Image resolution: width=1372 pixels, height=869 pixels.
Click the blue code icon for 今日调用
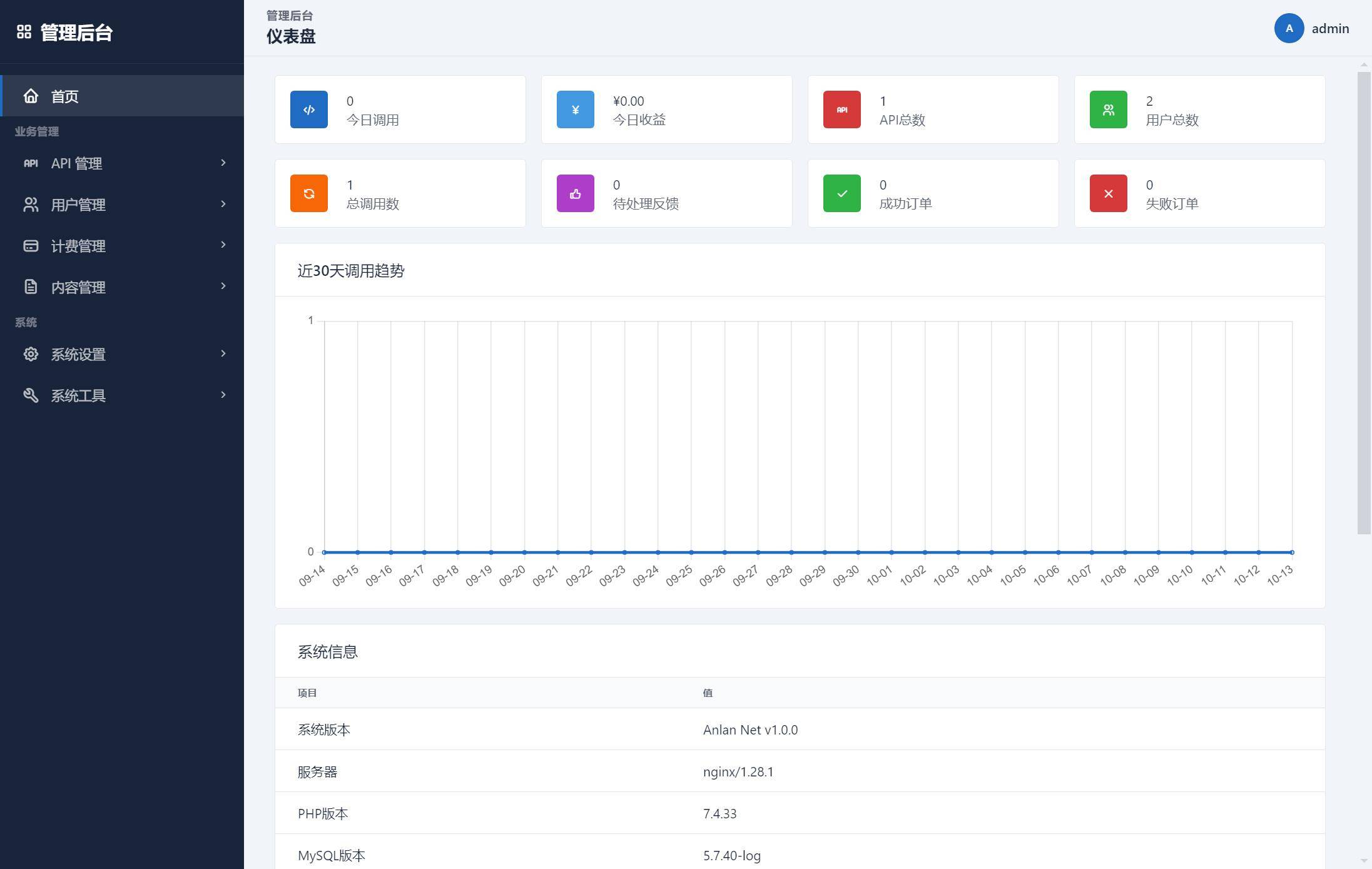[309, 109]
